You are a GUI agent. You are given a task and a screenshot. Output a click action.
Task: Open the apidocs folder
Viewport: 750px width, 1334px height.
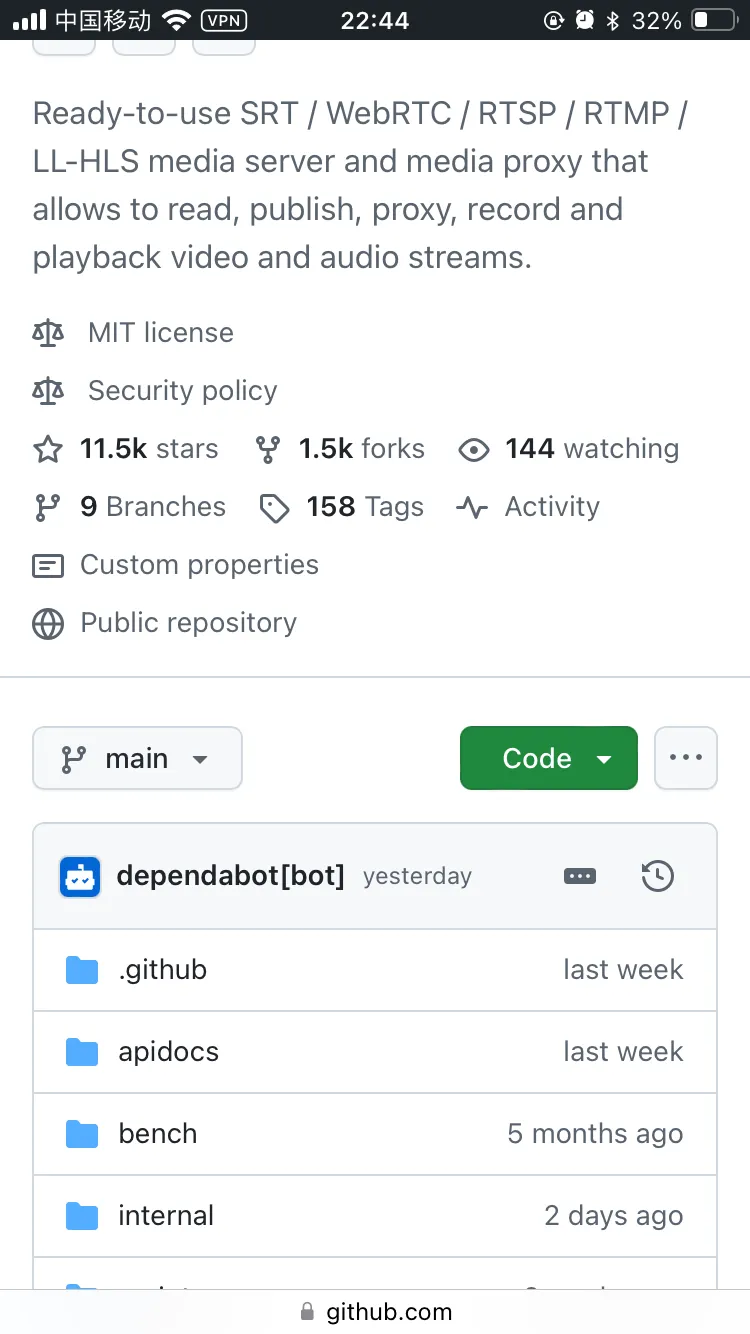pyautogui.click(x=168, y=1052)
